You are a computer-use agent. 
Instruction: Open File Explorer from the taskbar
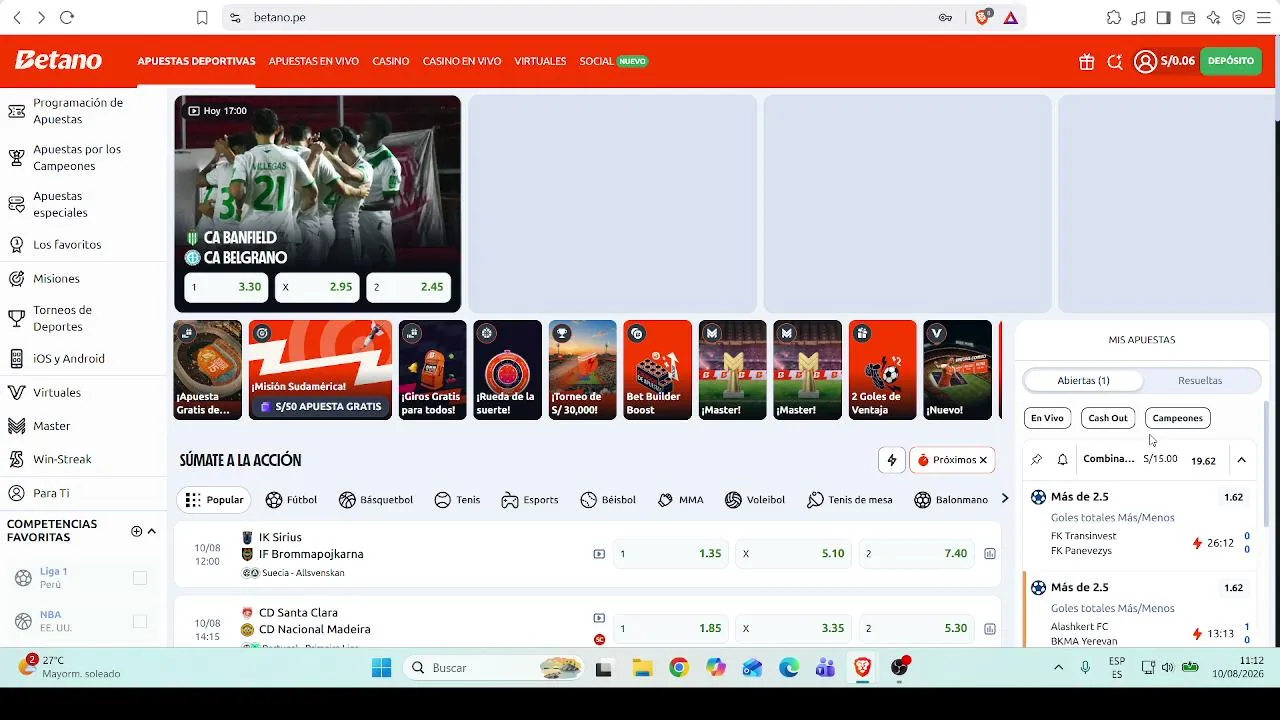[x=641, y=668]
